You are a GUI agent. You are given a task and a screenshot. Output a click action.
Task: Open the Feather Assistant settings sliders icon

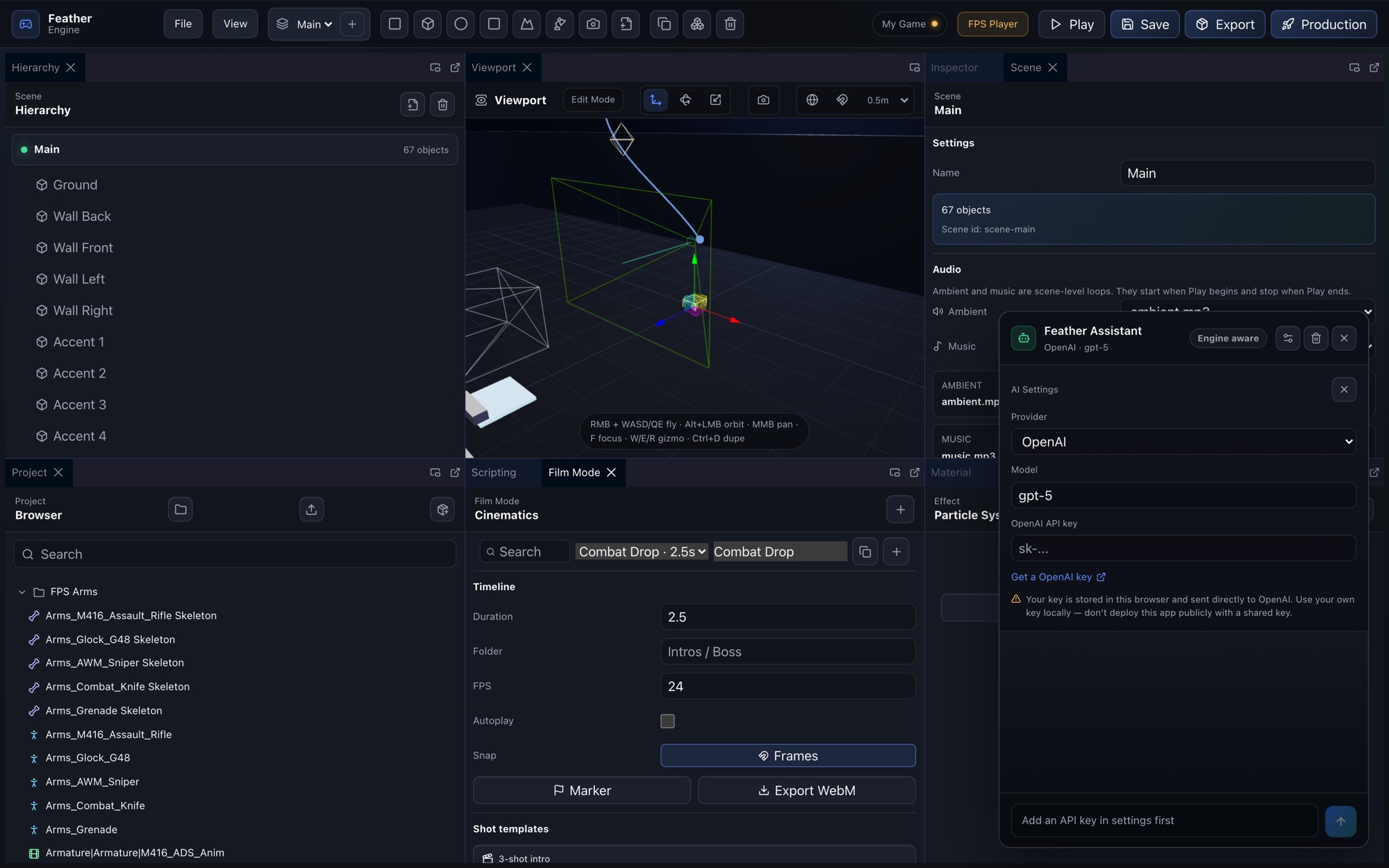1288,338
